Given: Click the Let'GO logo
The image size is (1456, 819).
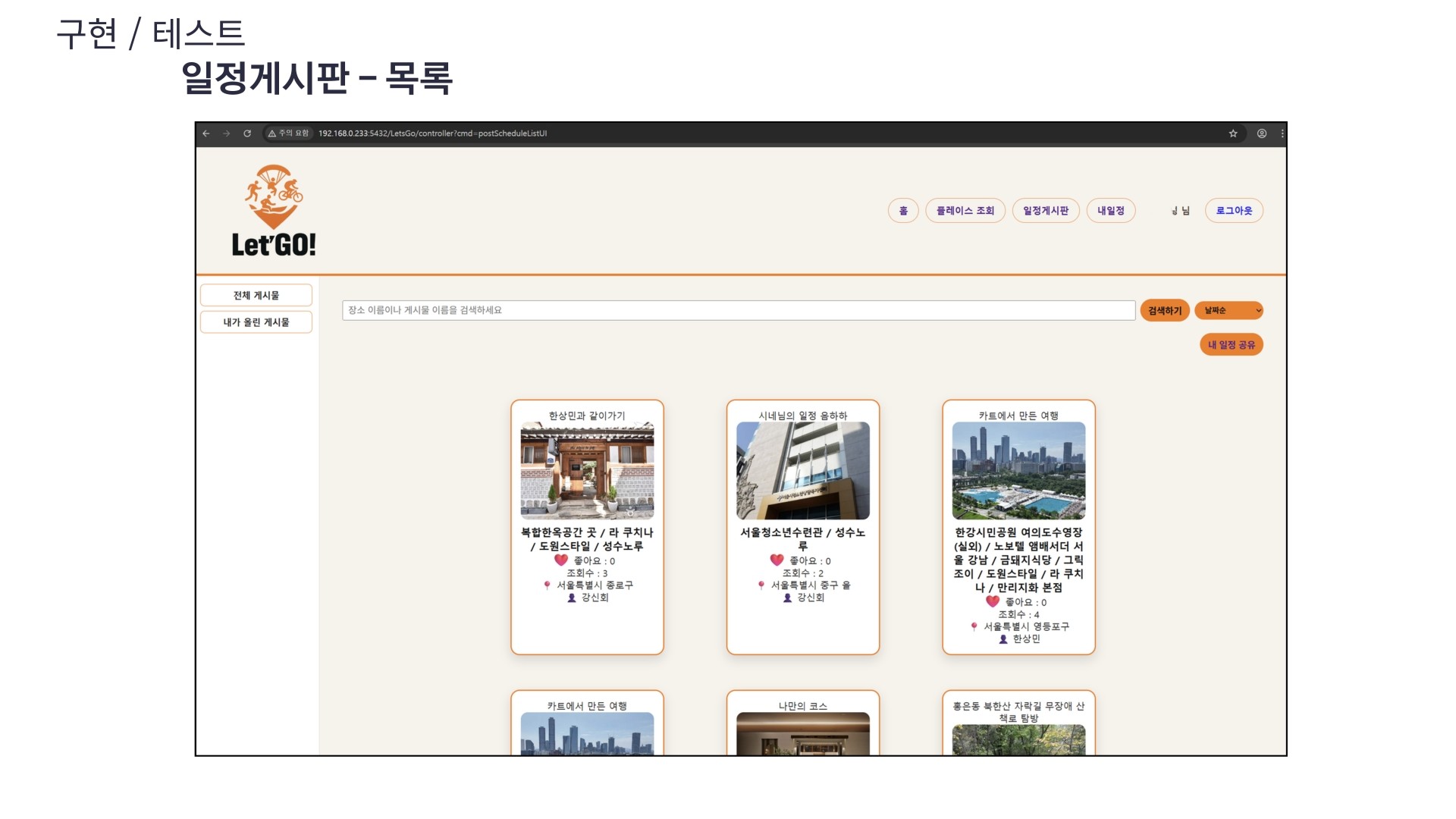Looking at the screenshot, I should [274, 210].
